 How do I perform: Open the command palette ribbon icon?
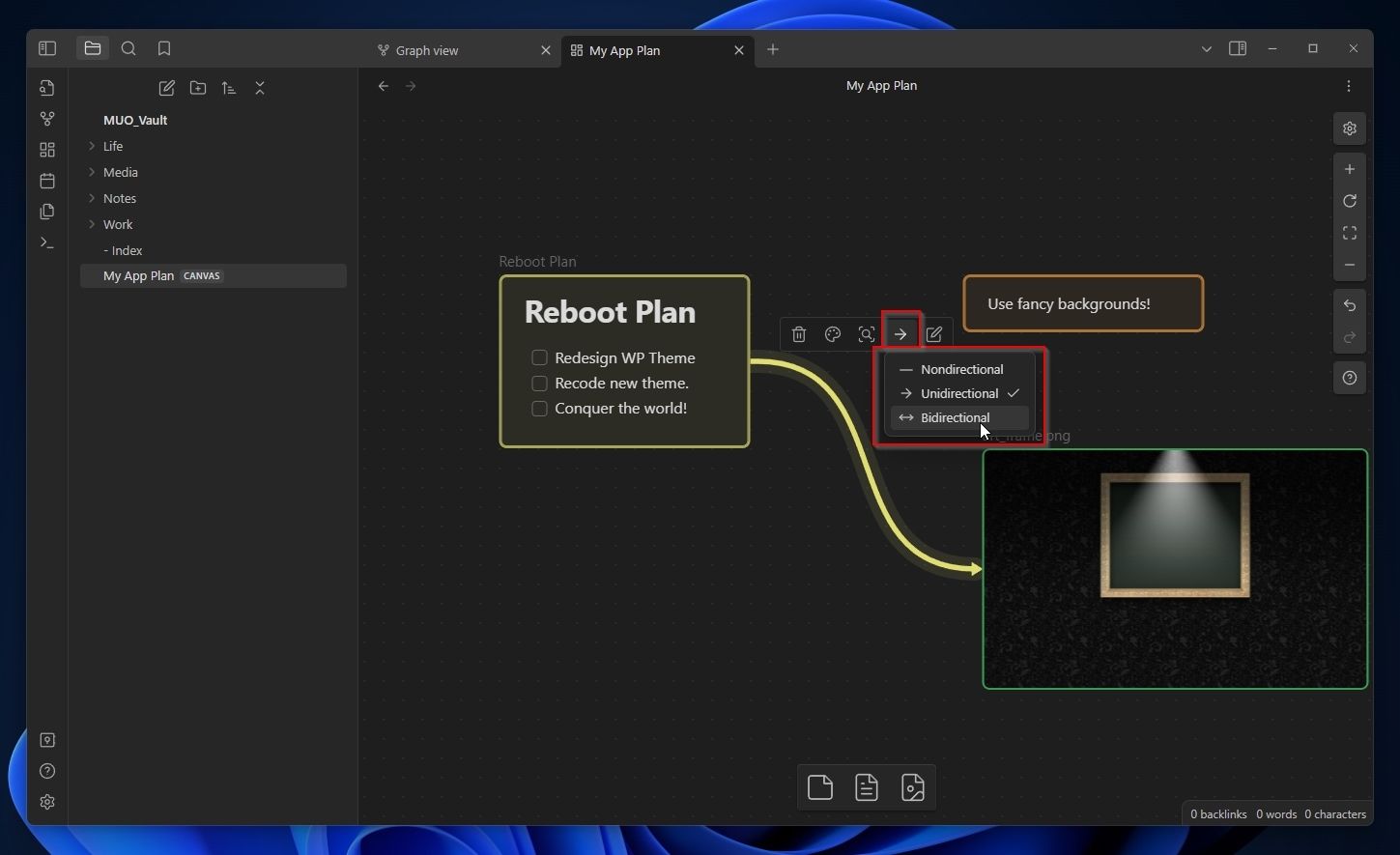(x=47, y=242)
